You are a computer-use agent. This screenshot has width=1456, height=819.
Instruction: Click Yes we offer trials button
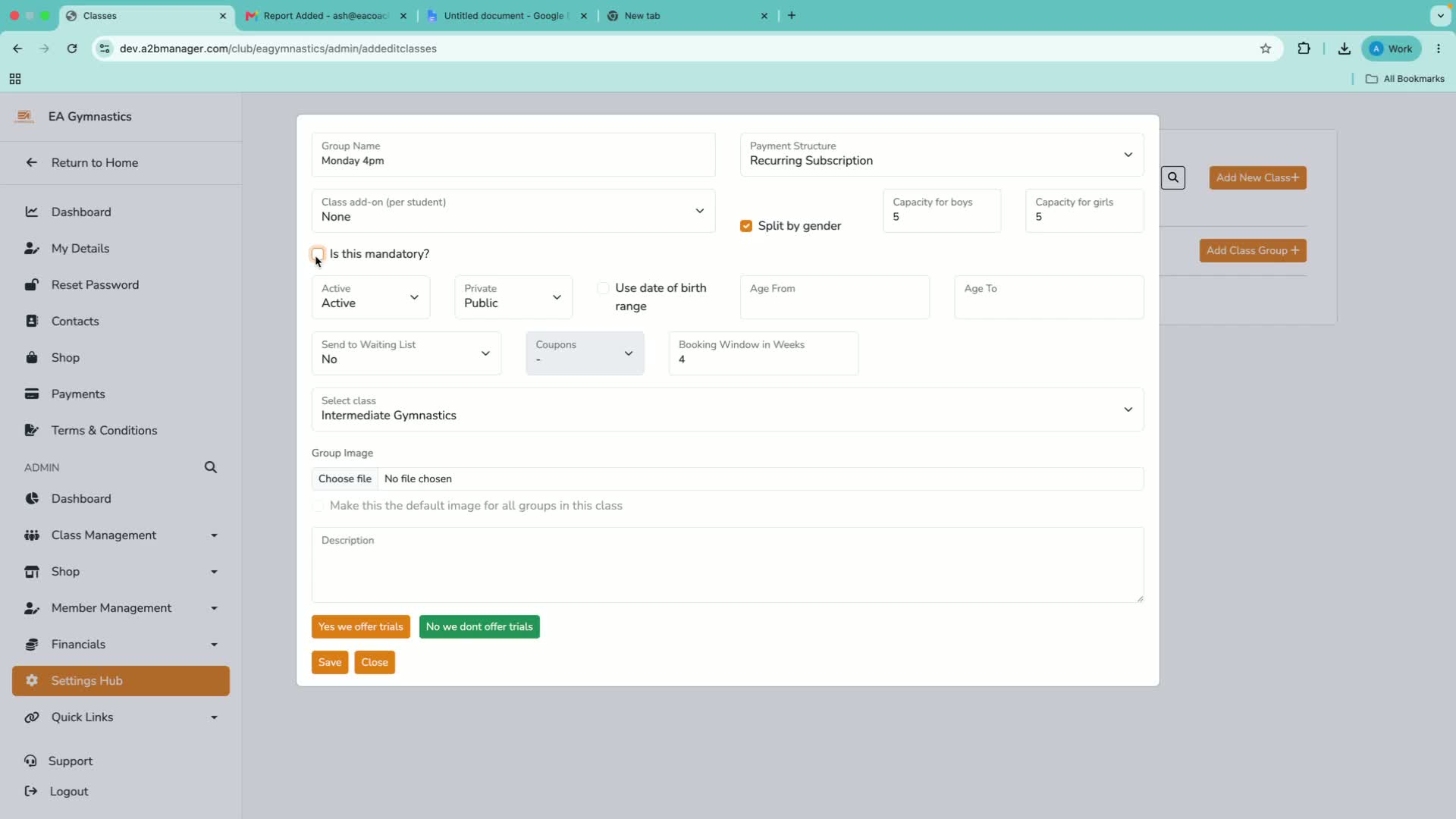tap(361, 626)
